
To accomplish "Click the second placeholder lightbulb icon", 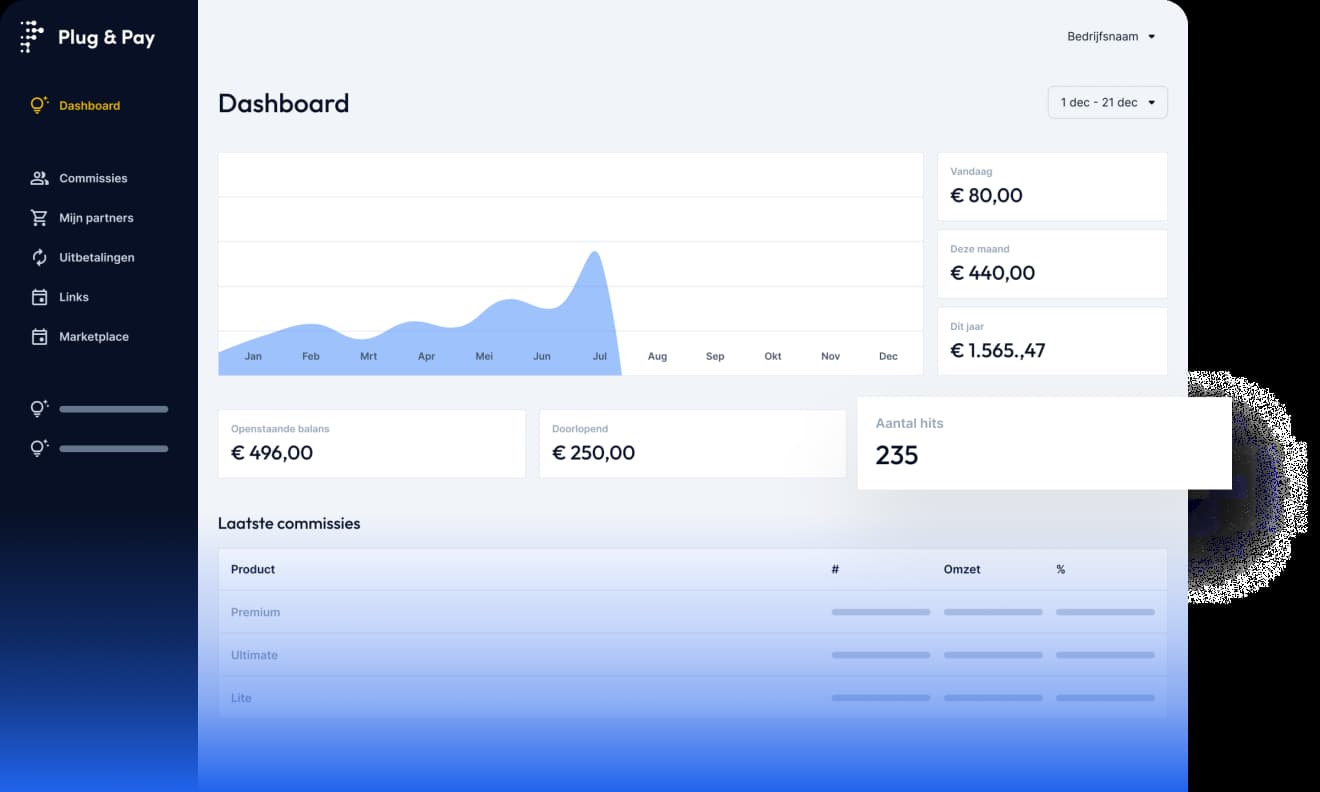I will pos(39,448).
